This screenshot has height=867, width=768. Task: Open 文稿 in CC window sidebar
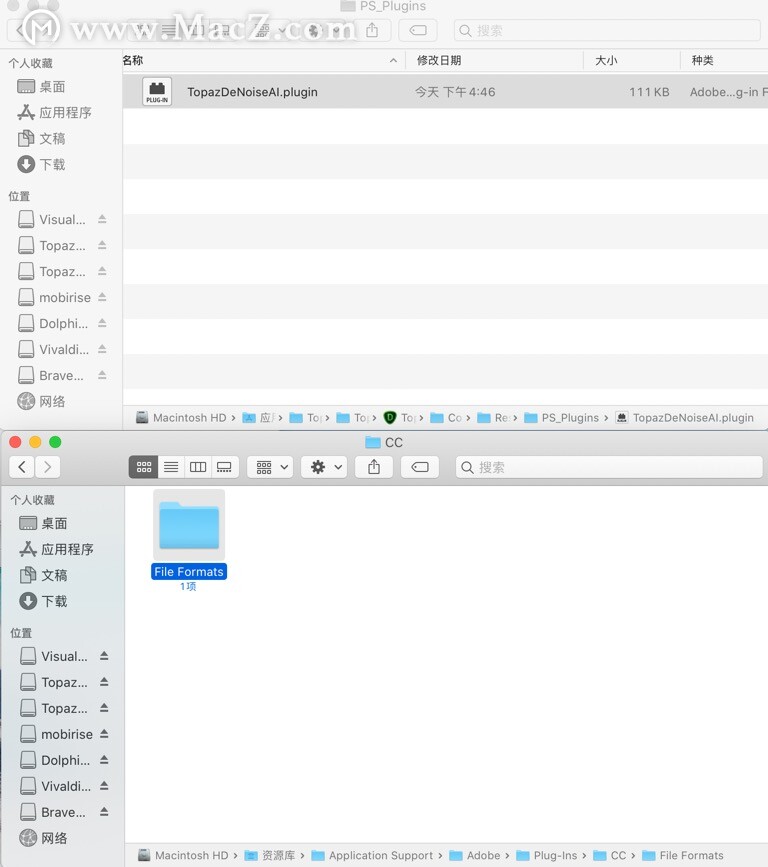coord(44,576)
